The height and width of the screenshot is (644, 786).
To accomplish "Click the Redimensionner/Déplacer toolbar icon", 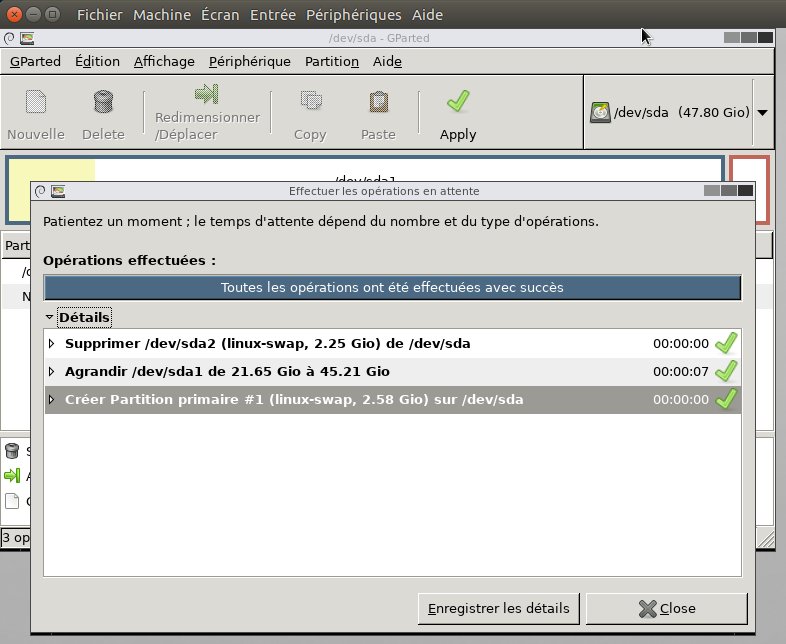I will tap(207, 94).
